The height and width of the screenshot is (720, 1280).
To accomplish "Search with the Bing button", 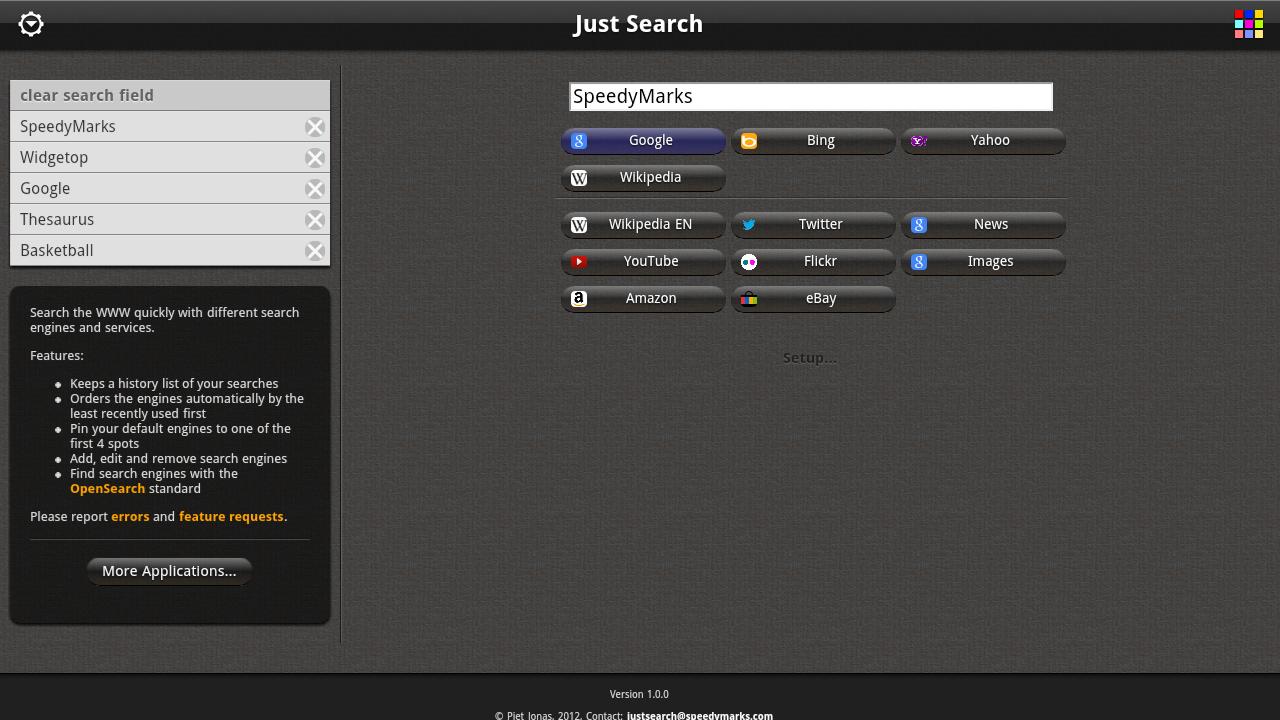I will pos(813,141).
